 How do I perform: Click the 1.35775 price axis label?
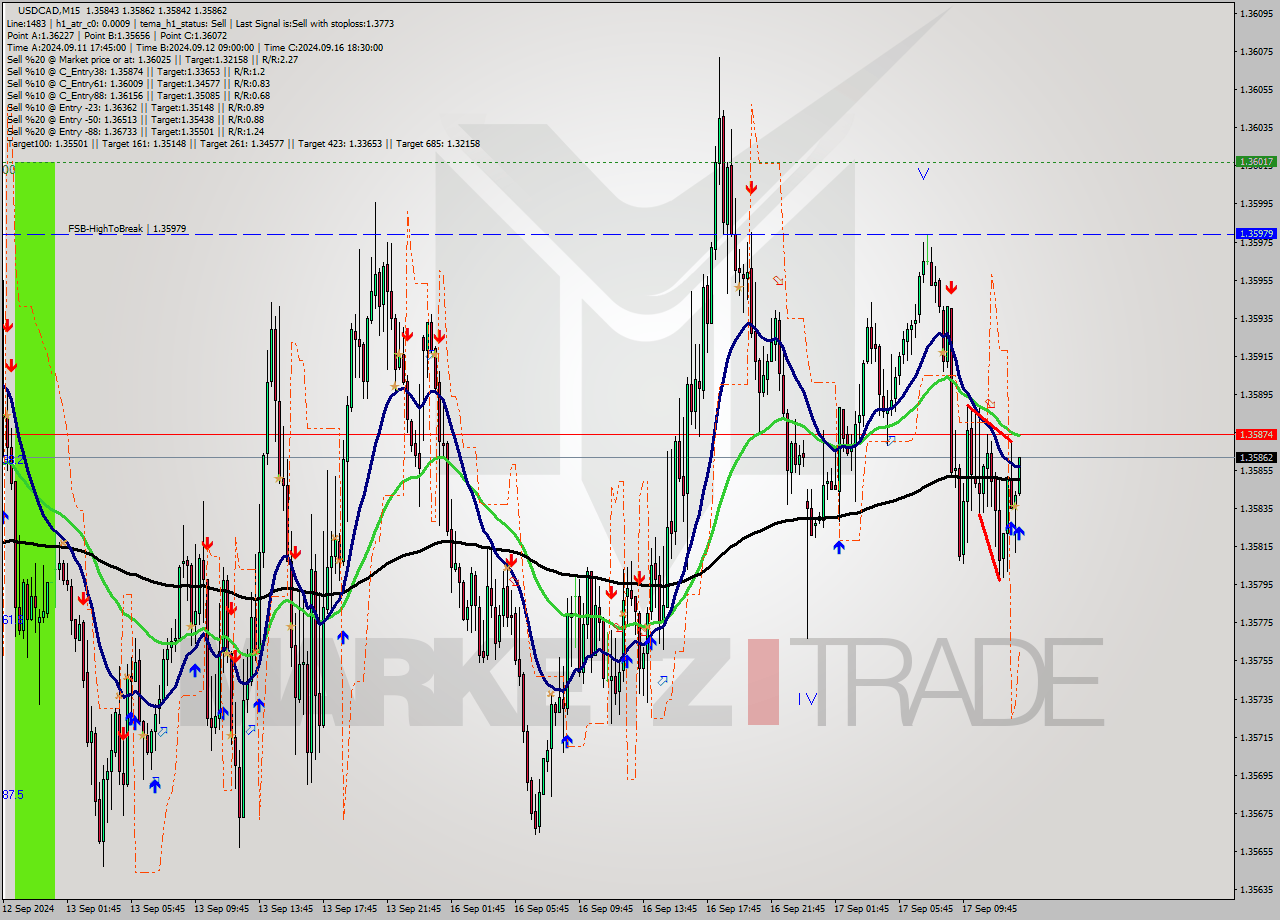1256,622
